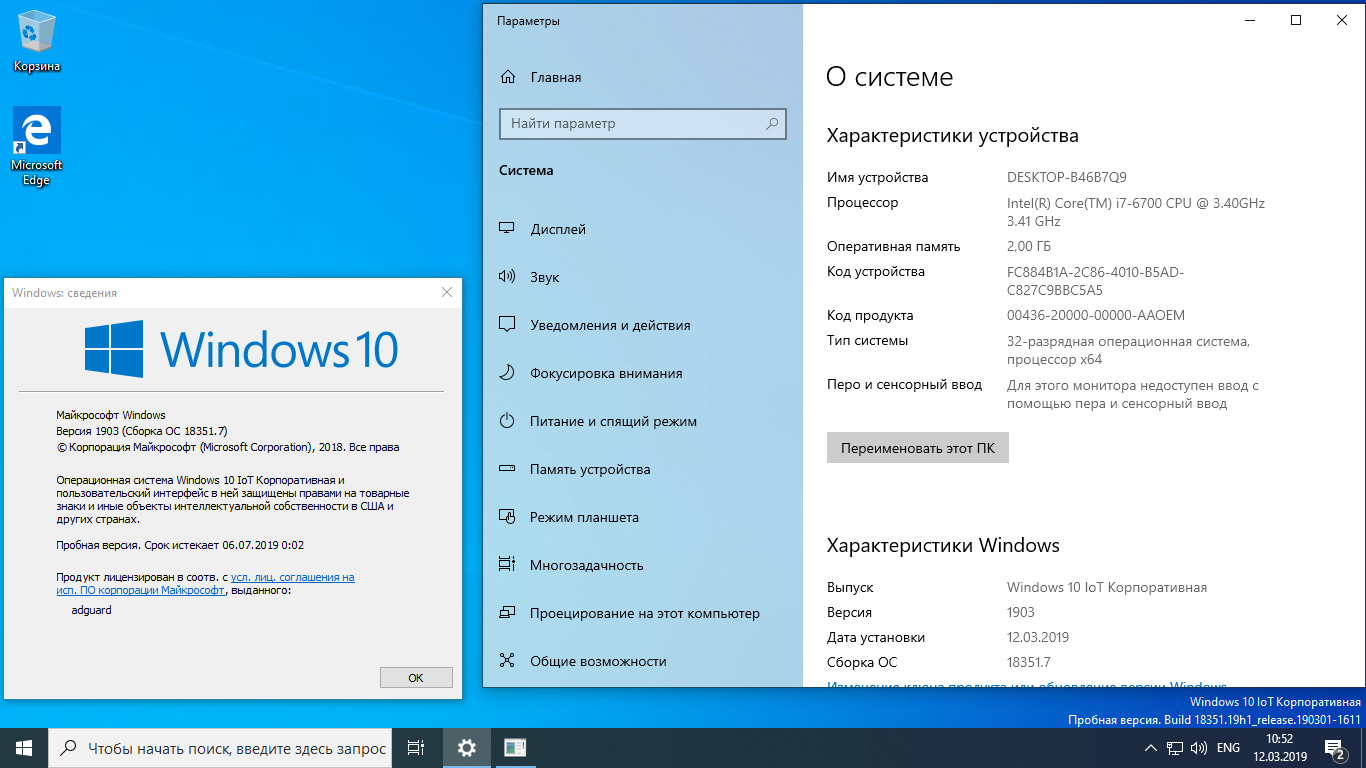This screenshot has width=1366, height=768.
Task: Open the Windows Start menu
Action: pos(24,748)
